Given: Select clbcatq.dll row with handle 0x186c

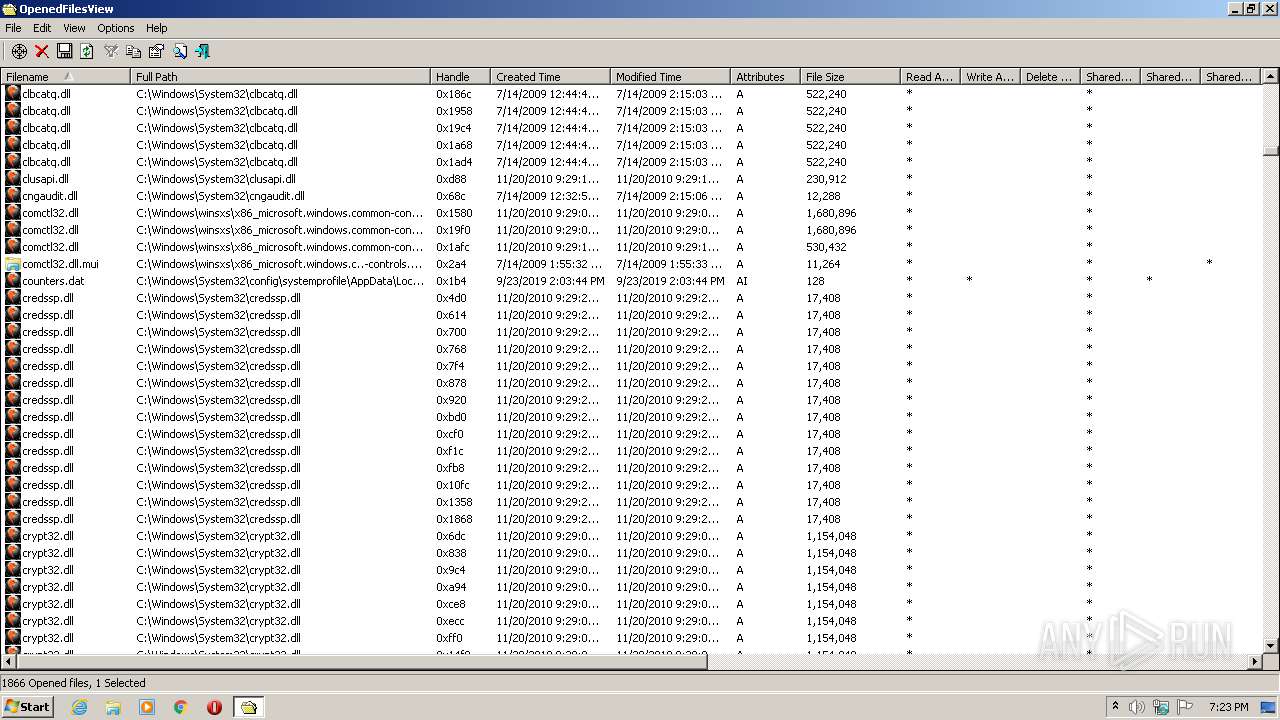Looking at the screenshot, I should pyautogui.click(x=630, y=94).
